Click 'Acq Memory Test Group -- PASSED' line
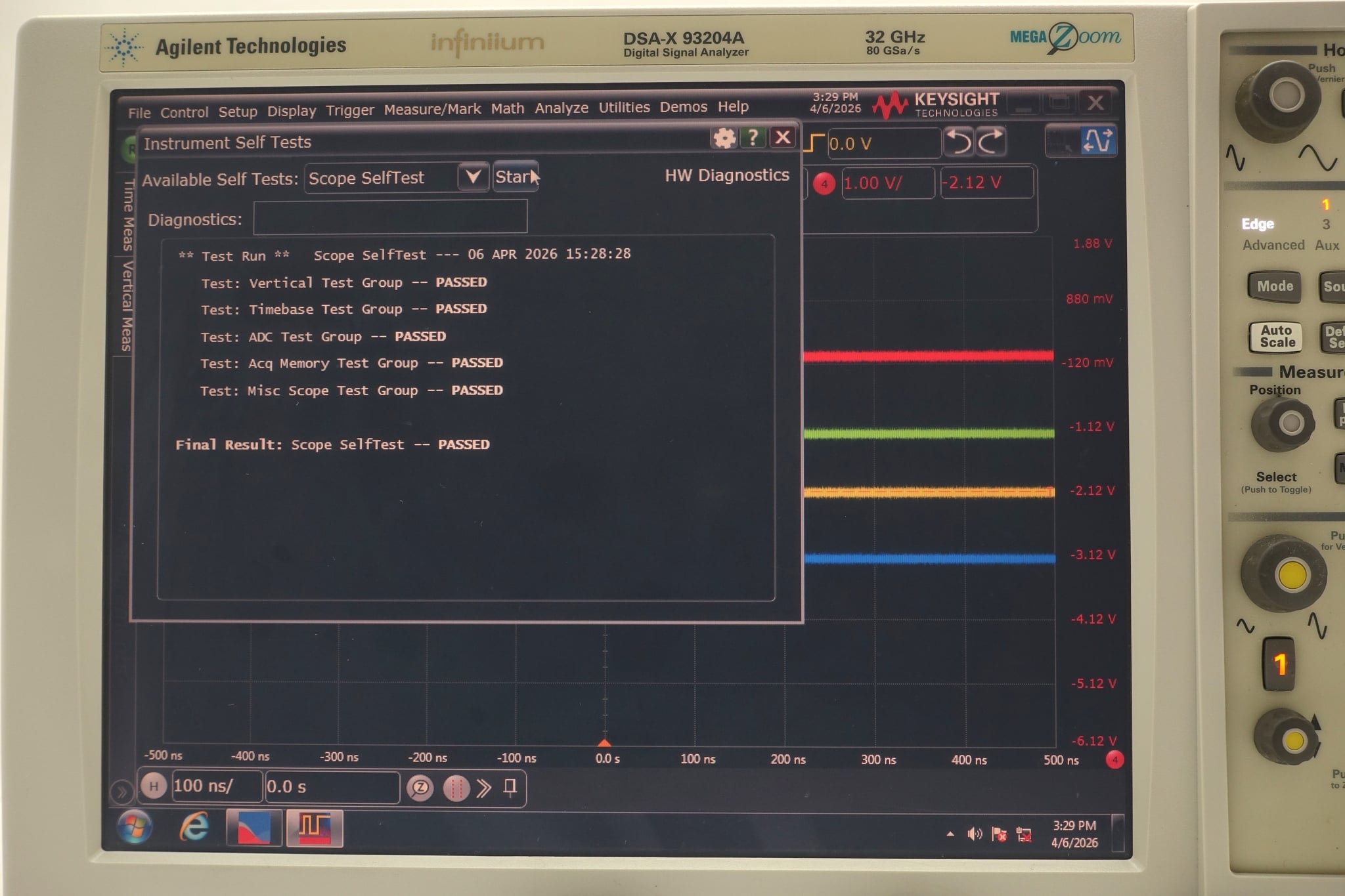The height and width of the screenshot is (896, 1345). pyautogui.click(x=351, y=363)
